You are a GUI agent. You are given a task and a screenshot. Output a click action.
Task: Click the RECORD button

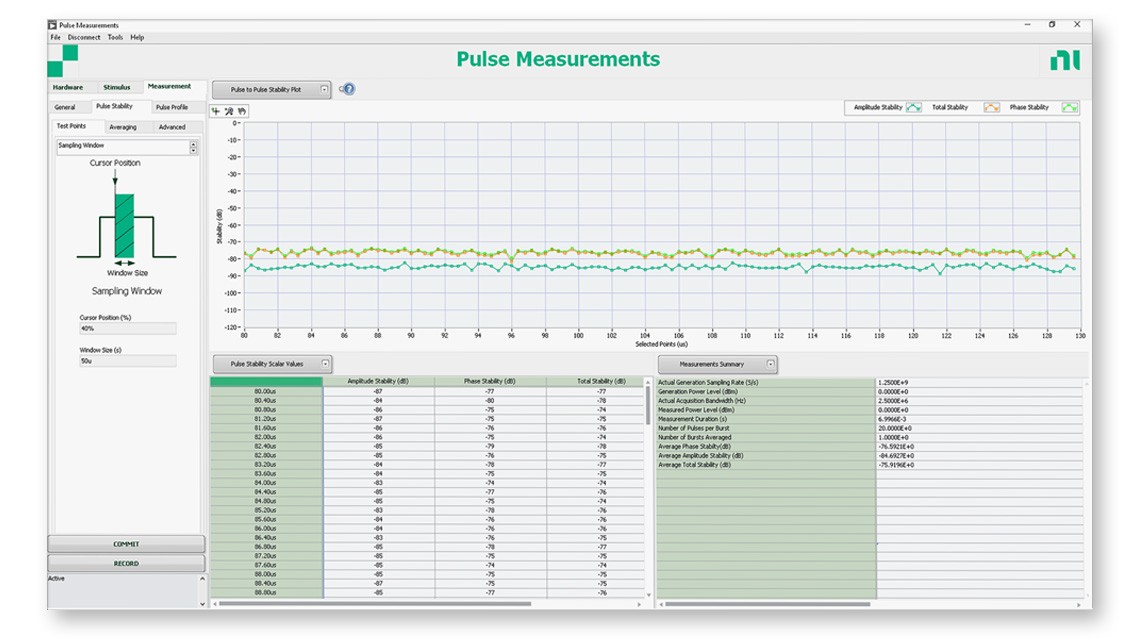(126, 564)
